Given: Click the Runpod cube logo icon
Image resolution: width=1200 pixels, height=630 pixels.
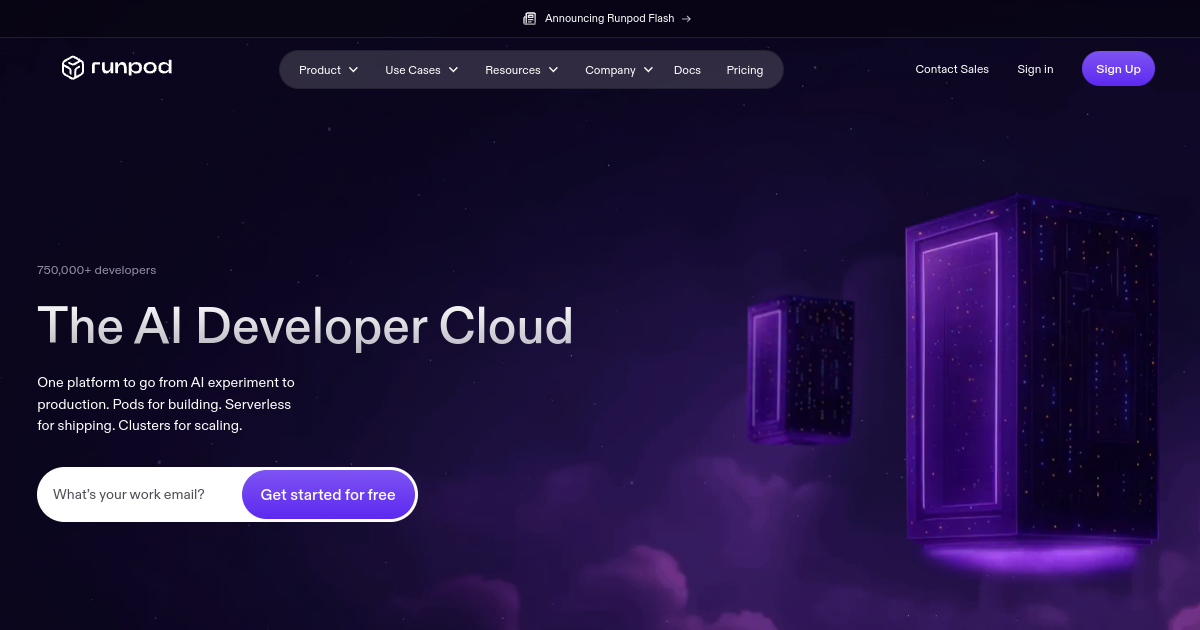Looking at the screenshot, I should click(x=73, y=68).
